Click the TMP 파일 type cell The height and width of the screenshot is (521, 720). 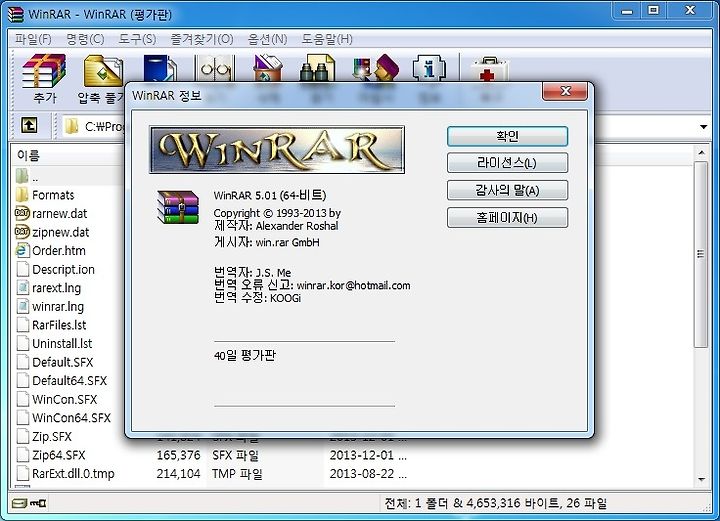coord(237,474)
